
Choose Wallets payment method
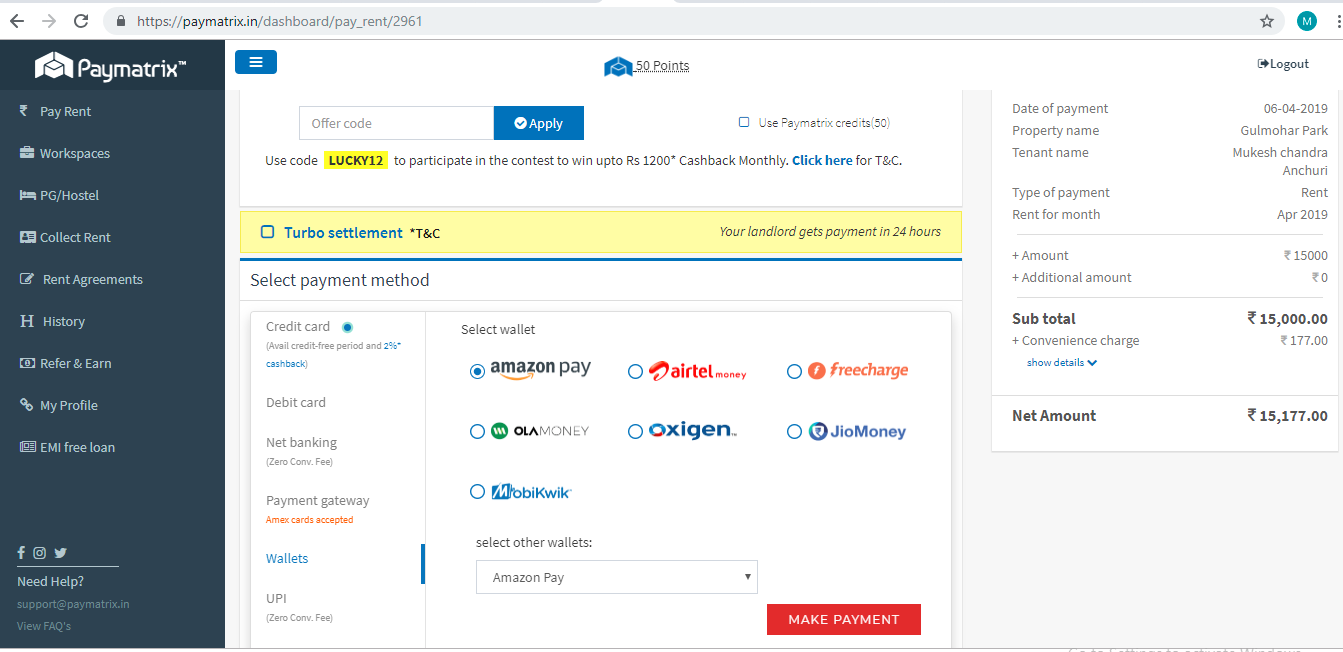(x=287, y=558)
